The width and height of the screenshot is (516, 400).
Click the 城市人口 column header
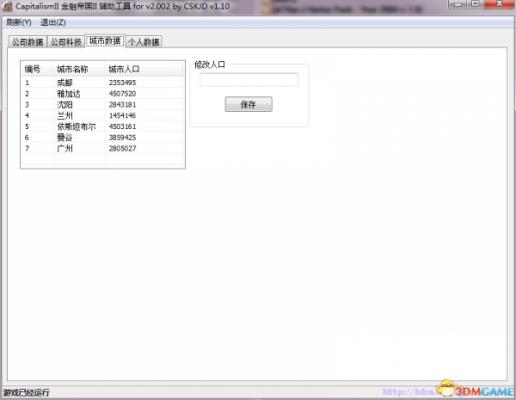pos(145,69)
